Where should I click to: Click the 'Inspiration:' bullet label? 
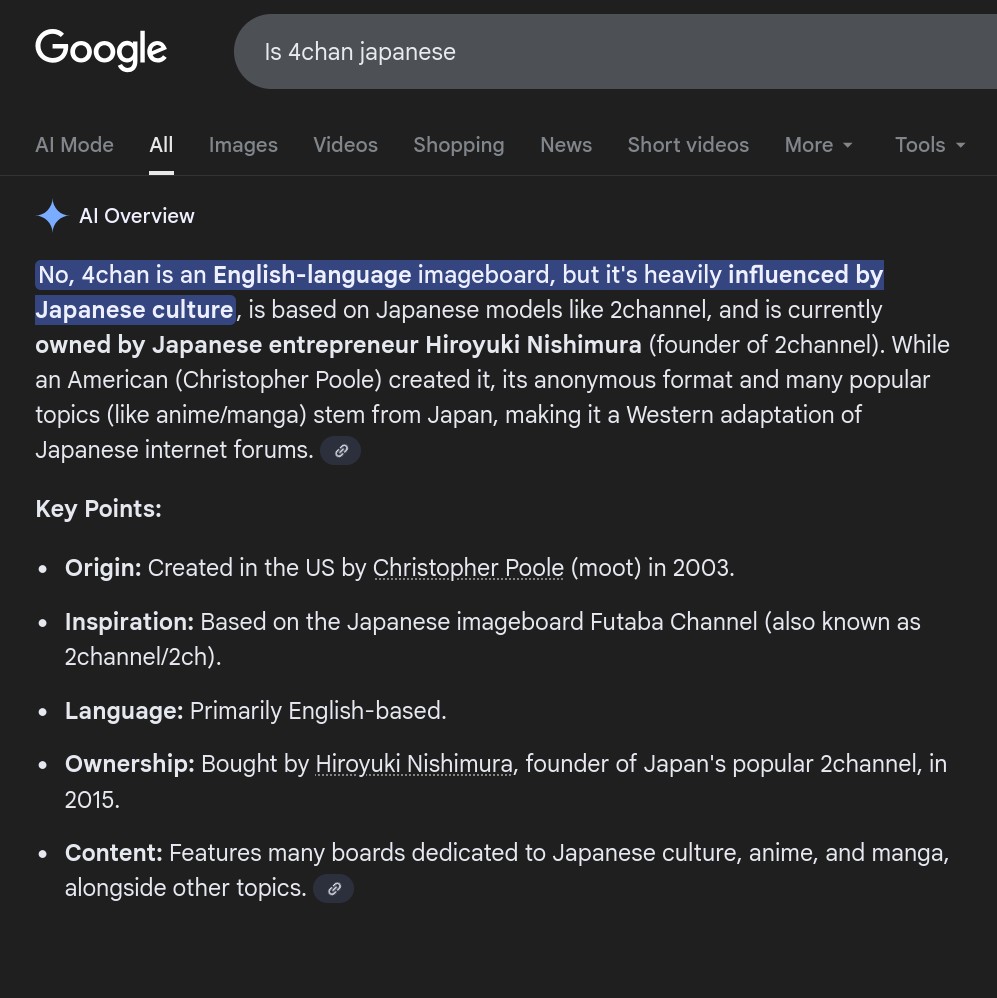point(129,622)
